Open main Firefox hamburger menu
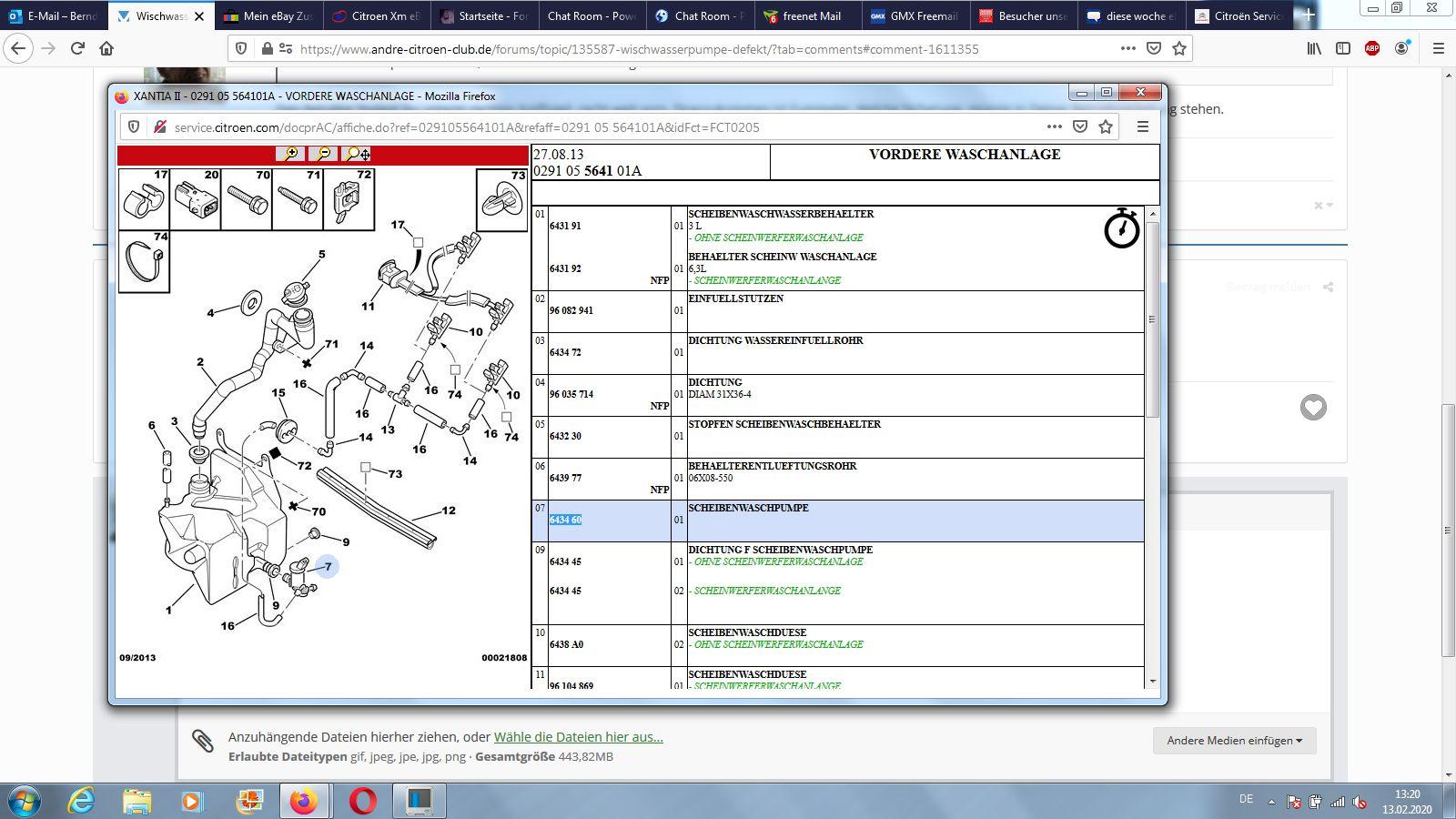Viewport: 1456px width, 819px height. point(1439,48)
